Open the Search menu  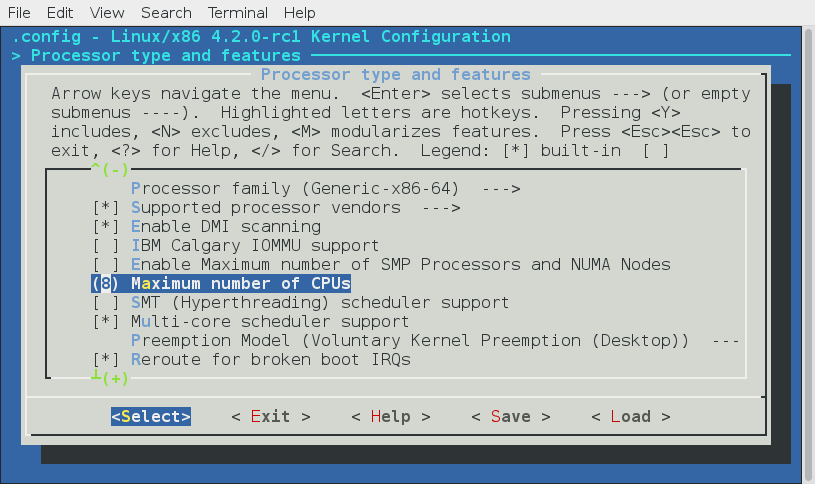pos(166,13)
